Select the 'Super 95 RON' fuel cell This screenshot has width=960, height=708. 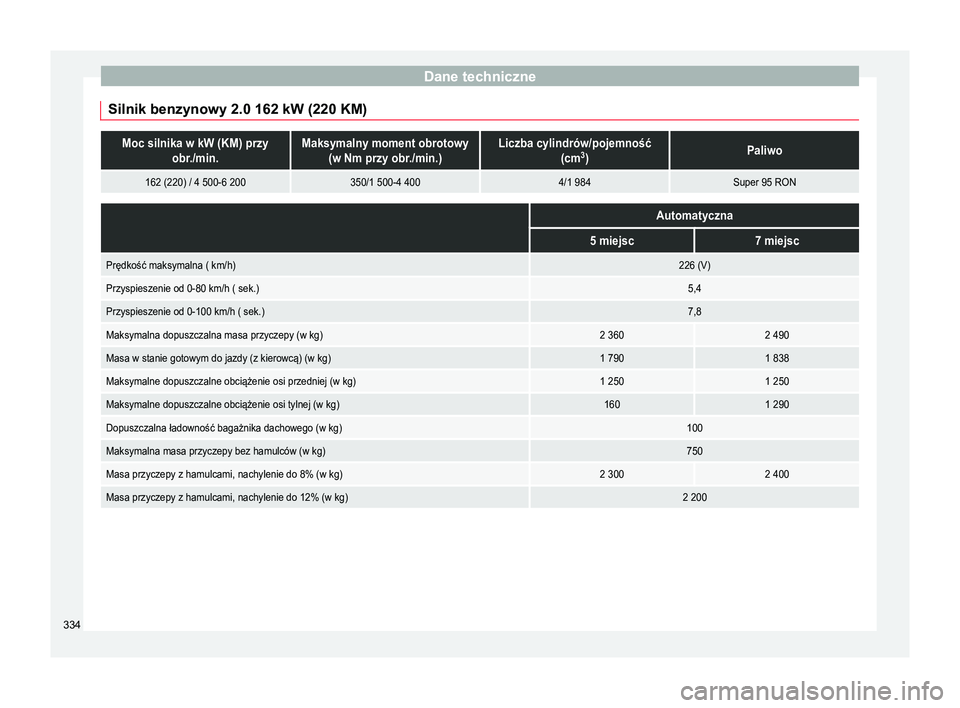pos(763,183)
